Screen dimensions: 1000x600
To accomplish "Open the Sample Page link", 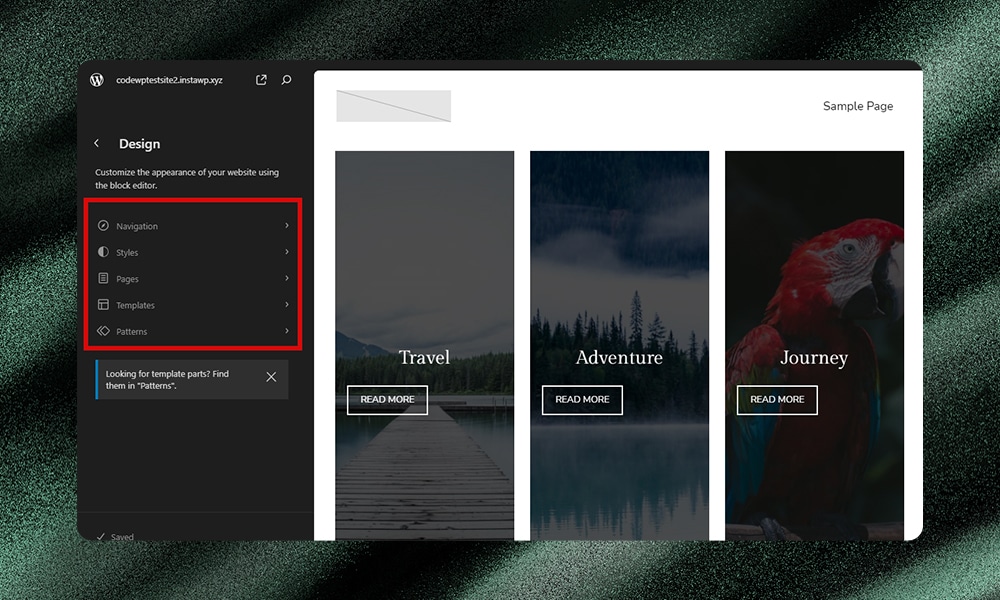I will 858,106.
